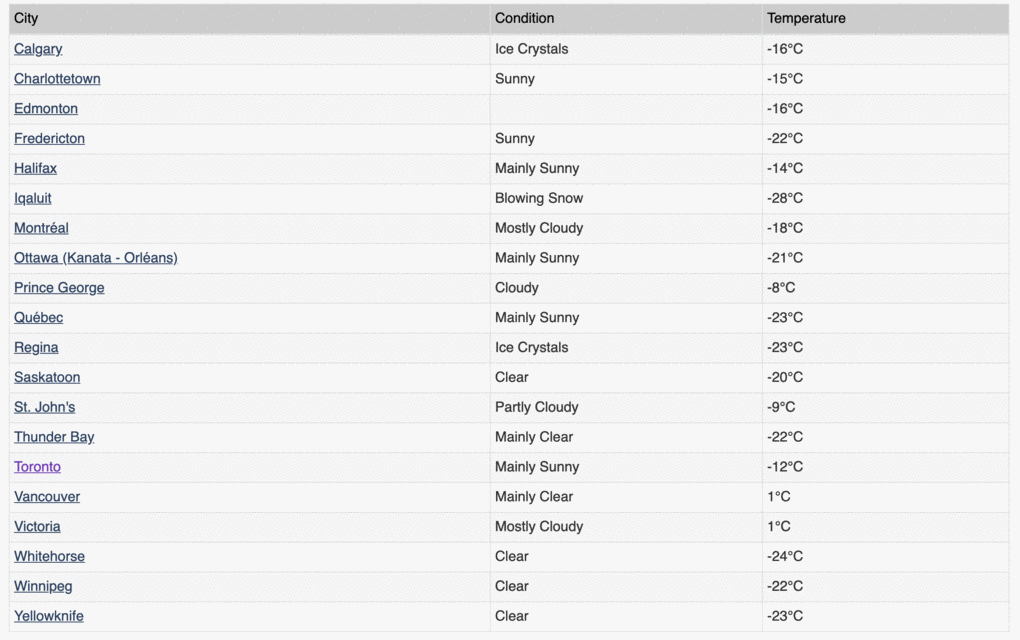The height and width of the screenshot is (640, 1020).
Task: Click the Québec link
Action: 39,318
